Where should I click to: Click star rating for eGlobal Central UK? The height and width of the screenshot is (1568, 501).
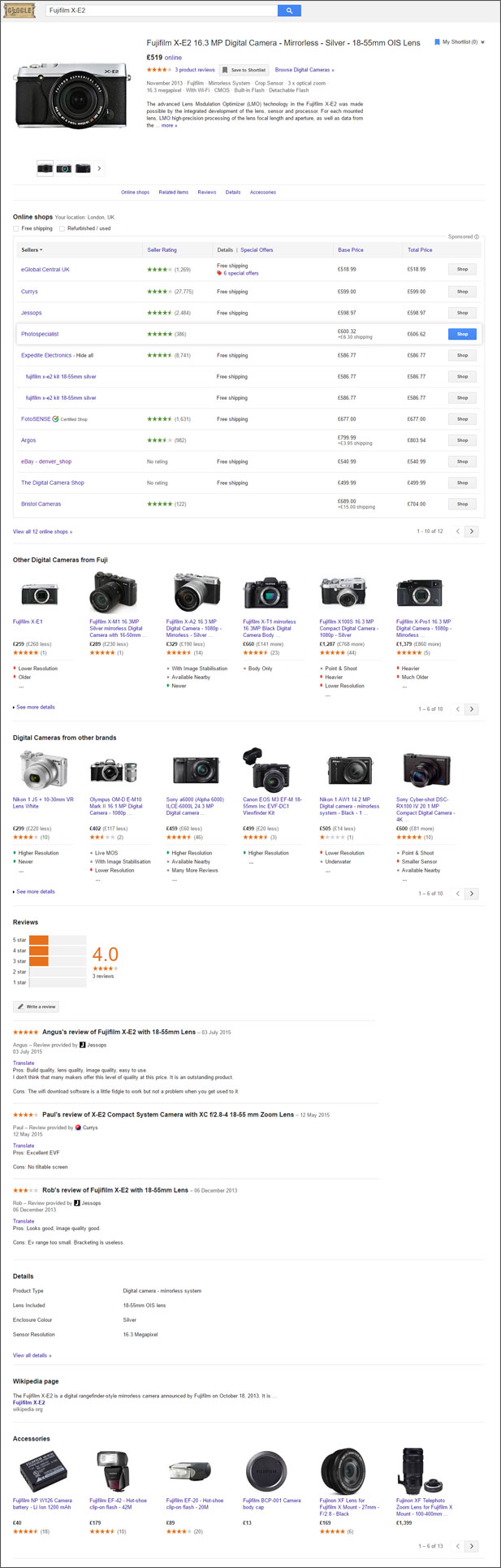(159, 269)
